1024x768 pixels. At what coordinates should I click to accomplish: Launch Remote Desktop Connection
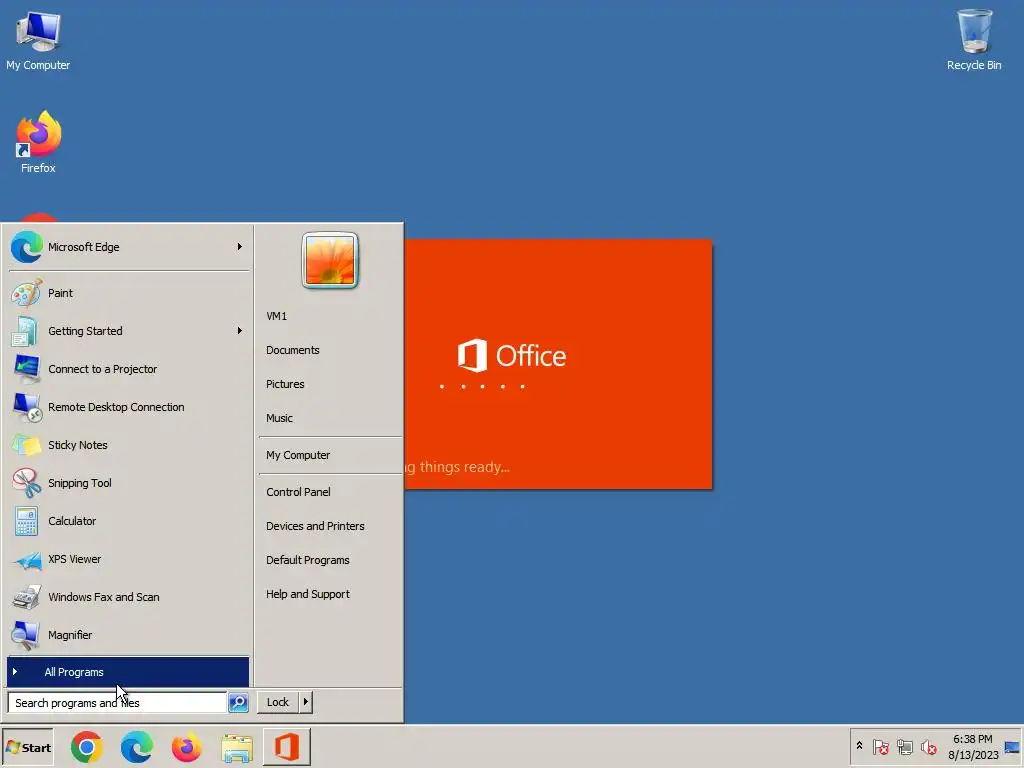pos(128,407)
